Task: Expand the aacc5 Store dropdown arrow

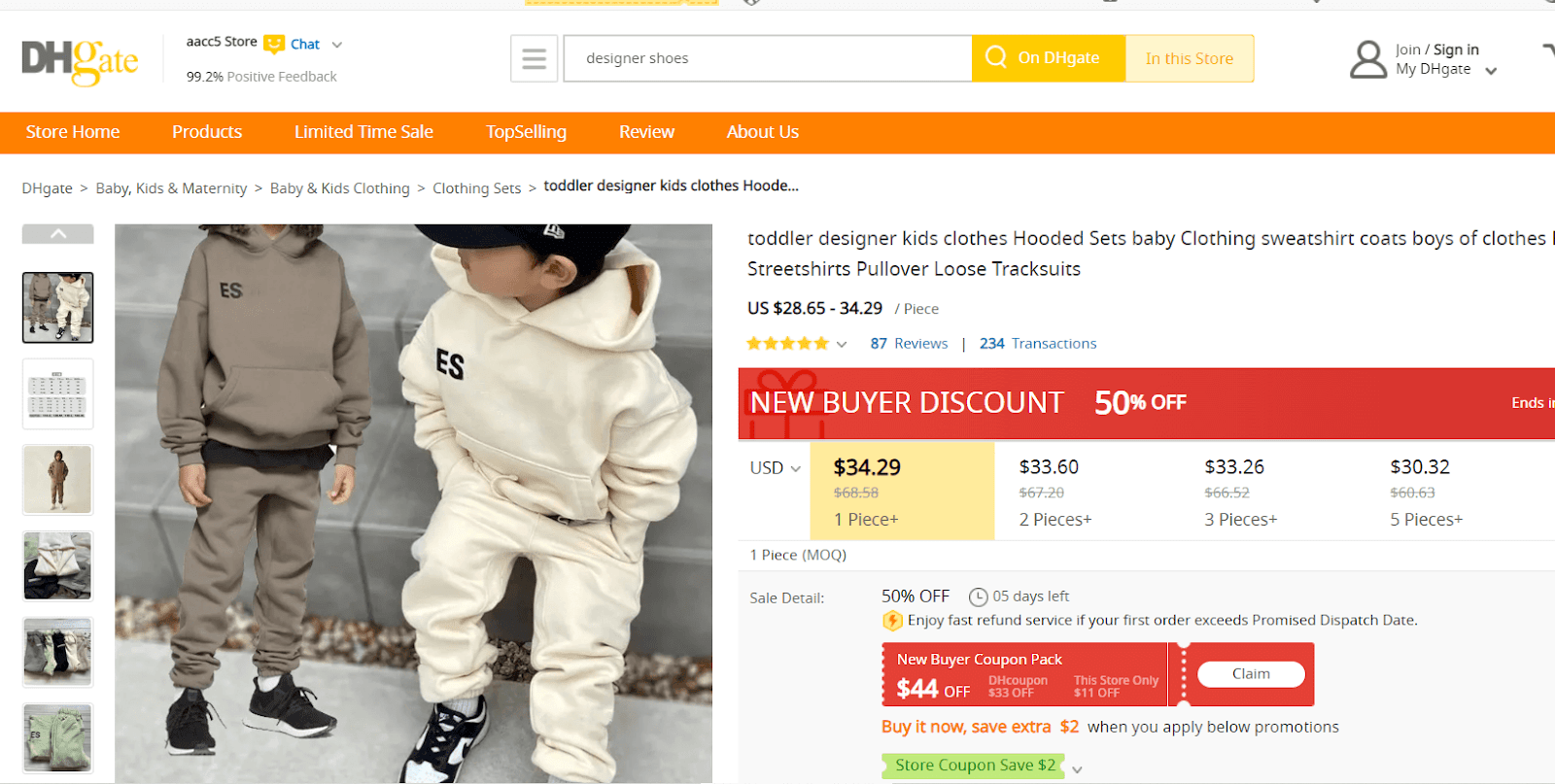Action: [337, 45]
